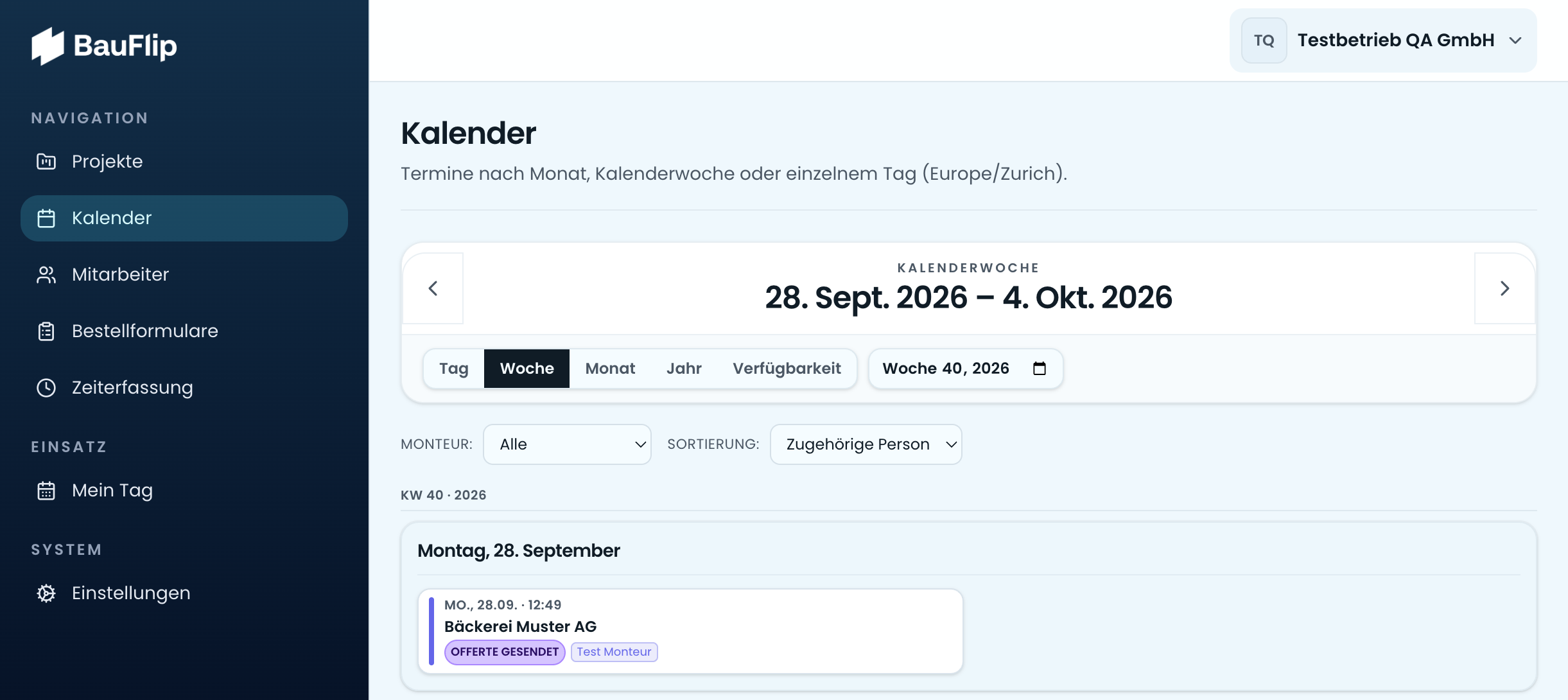Click the Woche 40, 2026 input field

966,369
